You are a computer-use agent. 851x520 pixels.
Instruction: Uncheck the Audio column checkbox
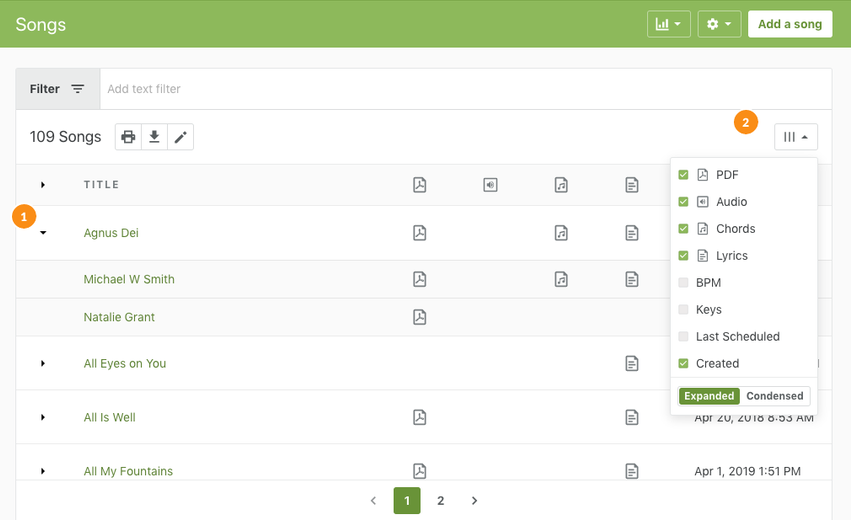pyautogui.click(x=683, y=202)
